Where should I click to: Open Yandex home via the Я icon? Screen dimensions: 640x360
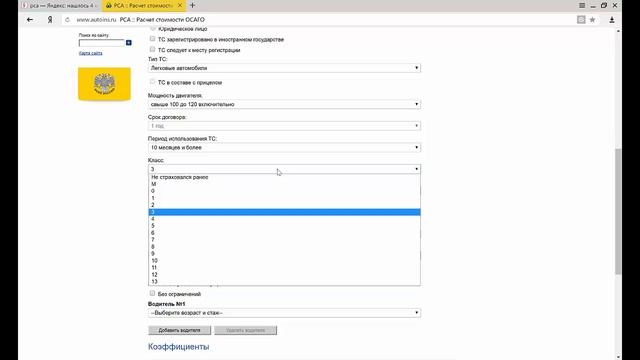click(50, 20)
